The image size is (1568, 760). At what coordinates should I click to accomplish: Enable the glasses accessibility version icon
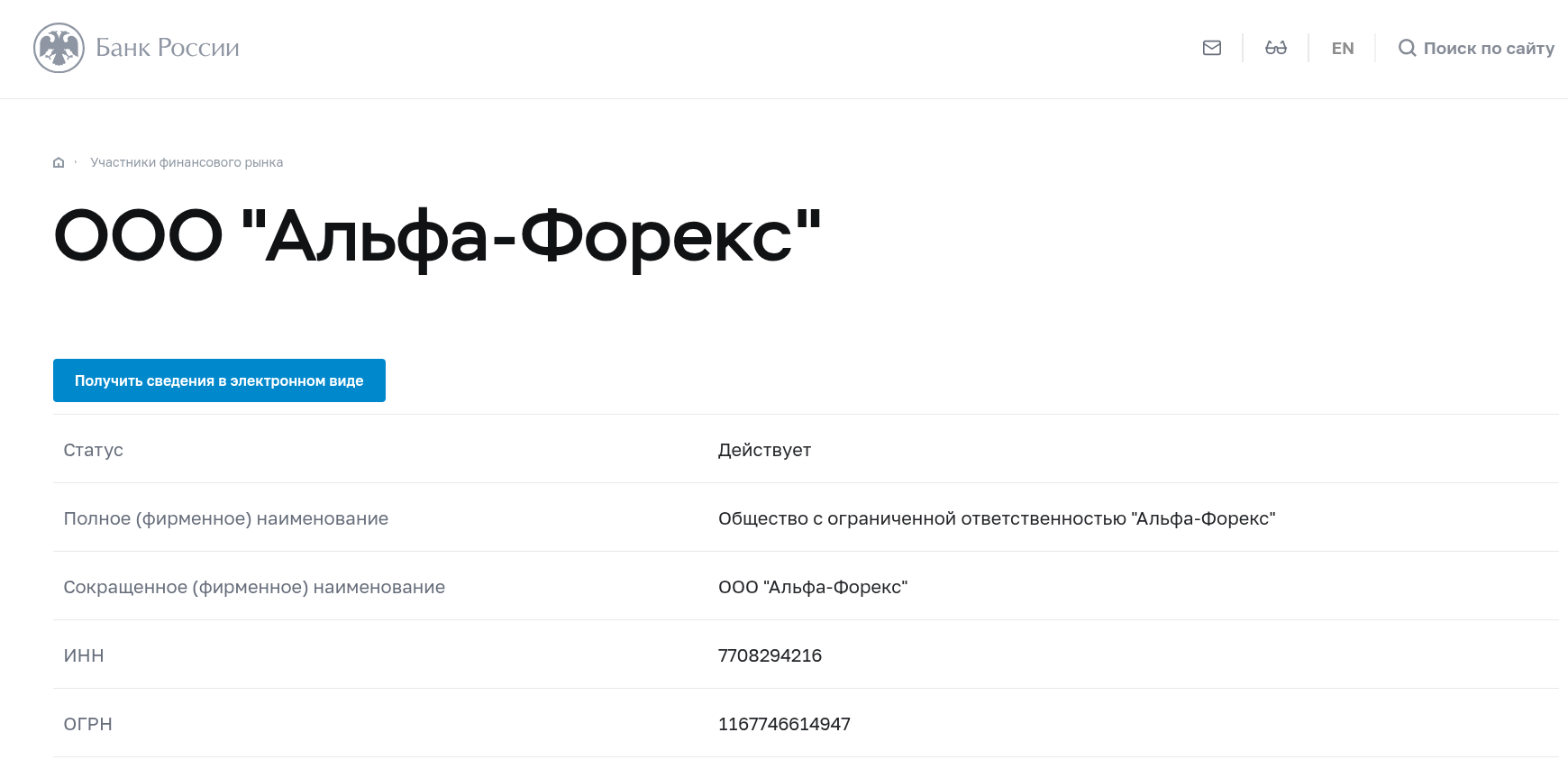click(1276, 48)
